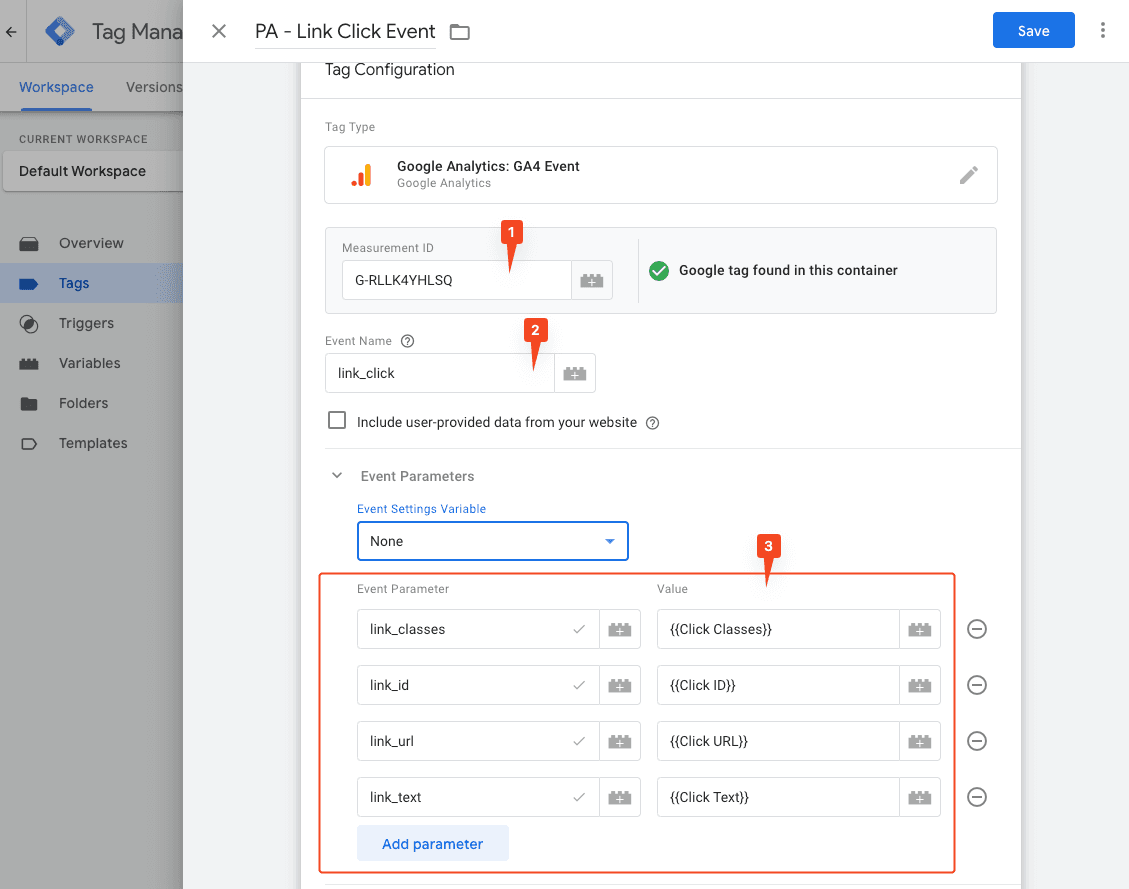The image size is (1129, 889).
Task: Click help icon beside Event Name label
Action: coord(407,341)
